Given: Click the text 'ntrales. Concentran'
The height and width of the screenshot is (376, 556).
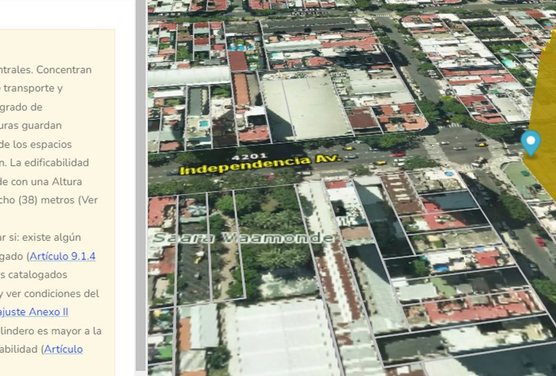Looking at the screenshot, I should click(46, 70).
